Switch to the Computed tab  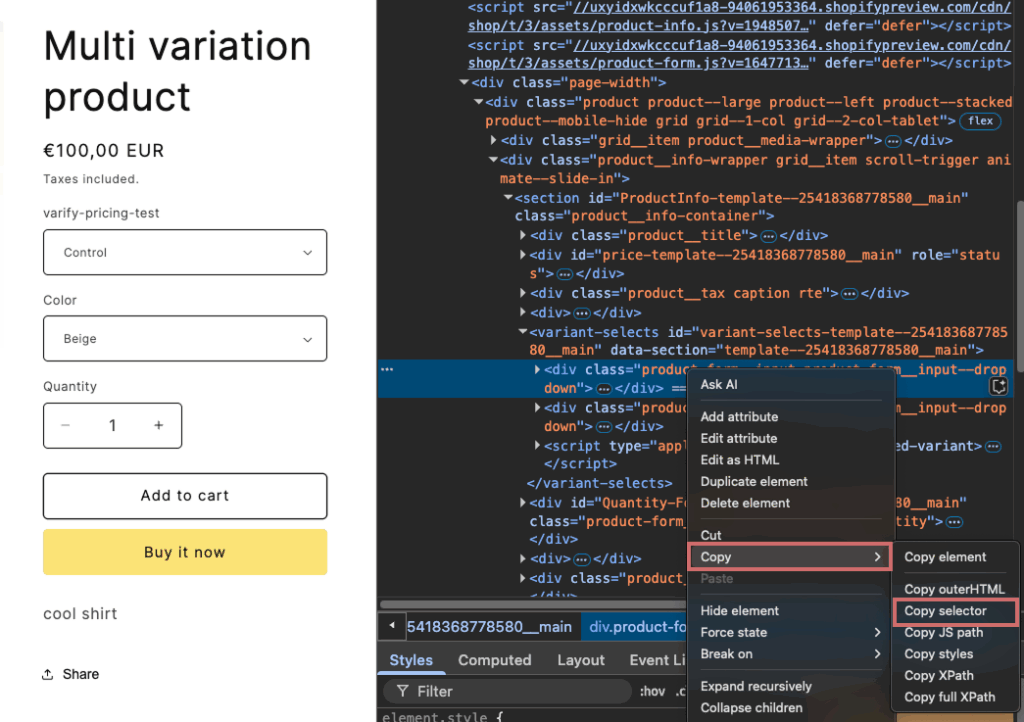tap(494, 660)
